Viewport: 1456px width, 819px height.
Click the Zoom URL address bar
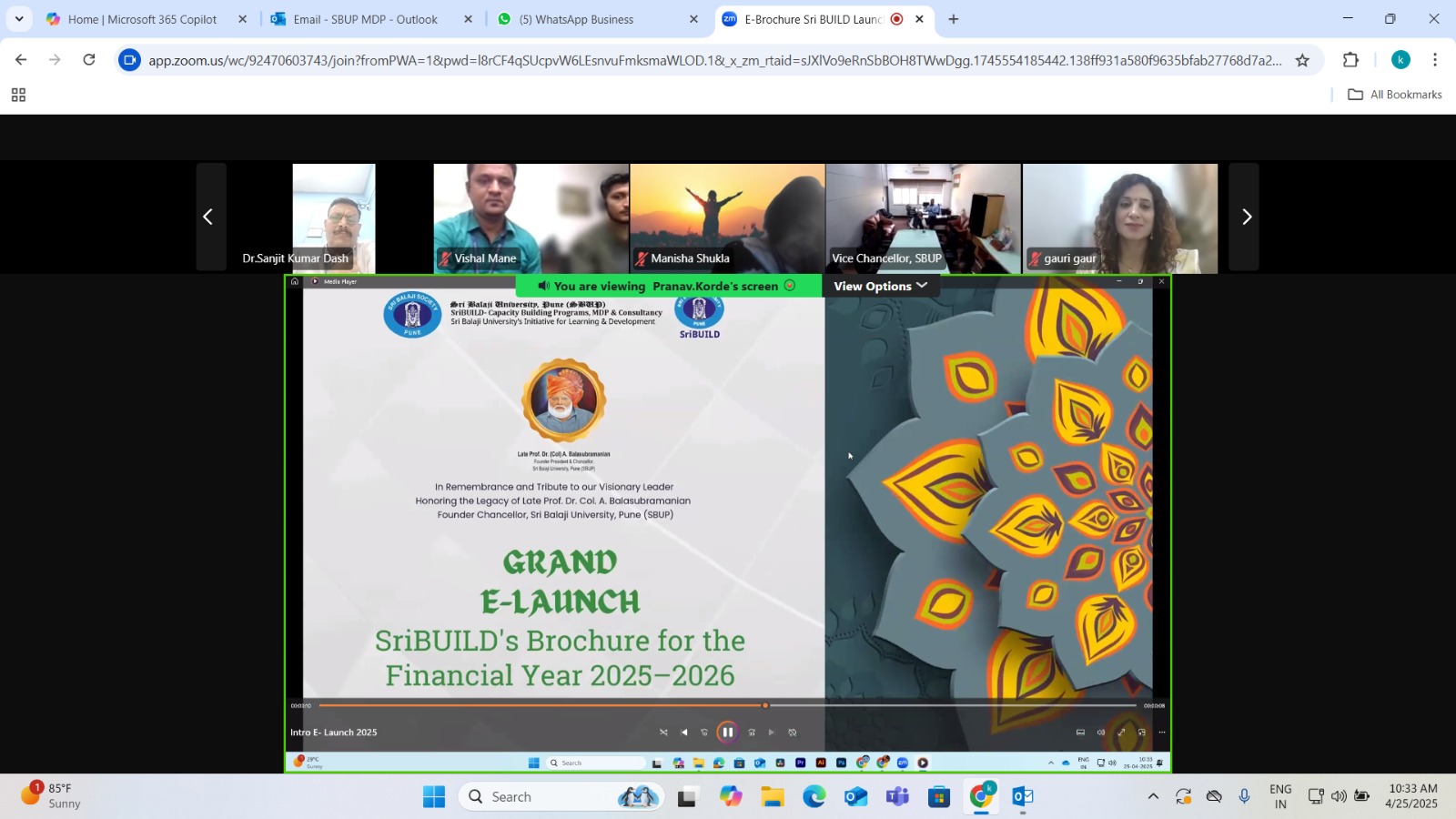[714, 60]
